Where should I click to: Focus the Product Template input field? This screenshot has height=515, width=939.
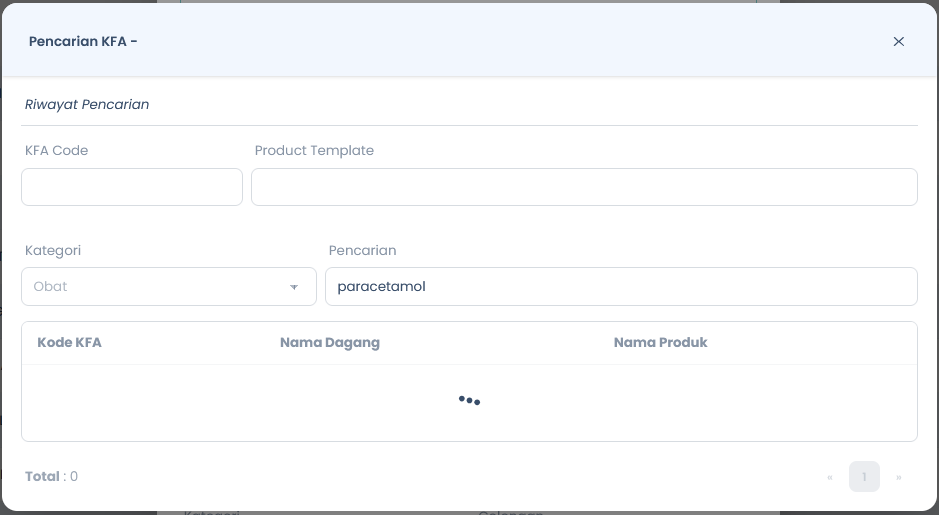(584, 187)
